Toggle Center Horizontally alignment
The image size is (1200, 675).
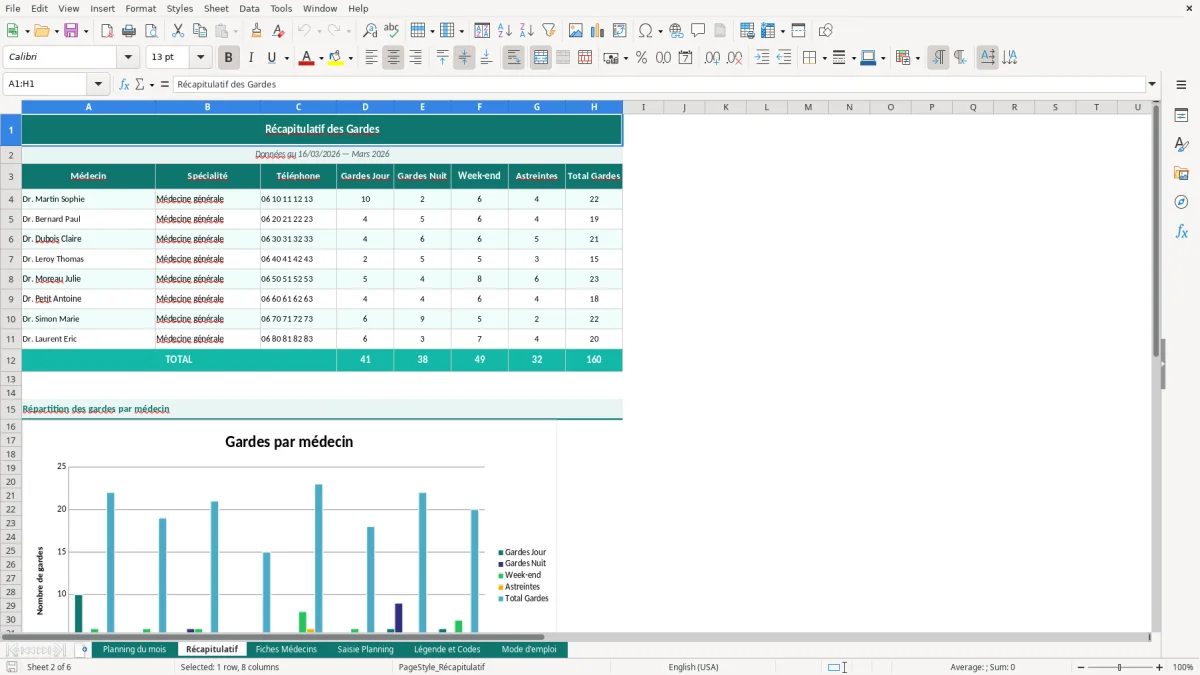(393, 58)
